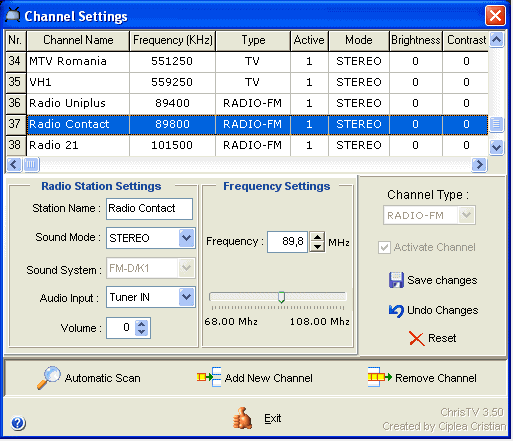Open the Channel Type combo box
513x441 pixels.
429,215
